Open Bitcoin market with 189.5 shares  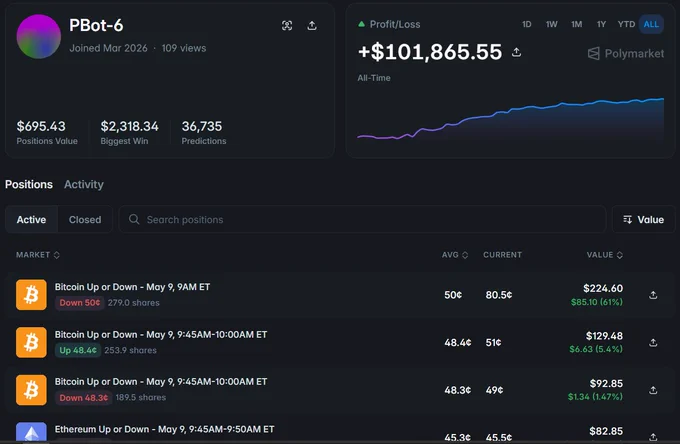(x=161, y=382)
